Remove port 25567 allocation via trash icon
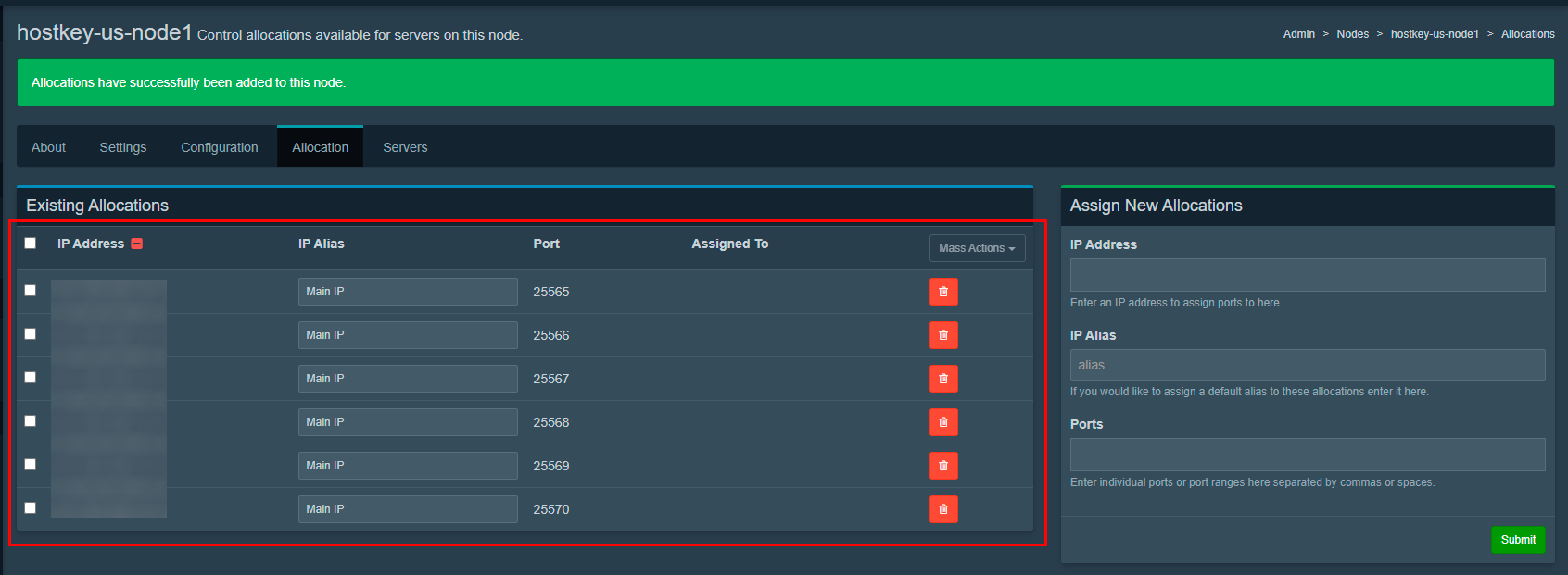1568x575 pixels. [943, 379]
